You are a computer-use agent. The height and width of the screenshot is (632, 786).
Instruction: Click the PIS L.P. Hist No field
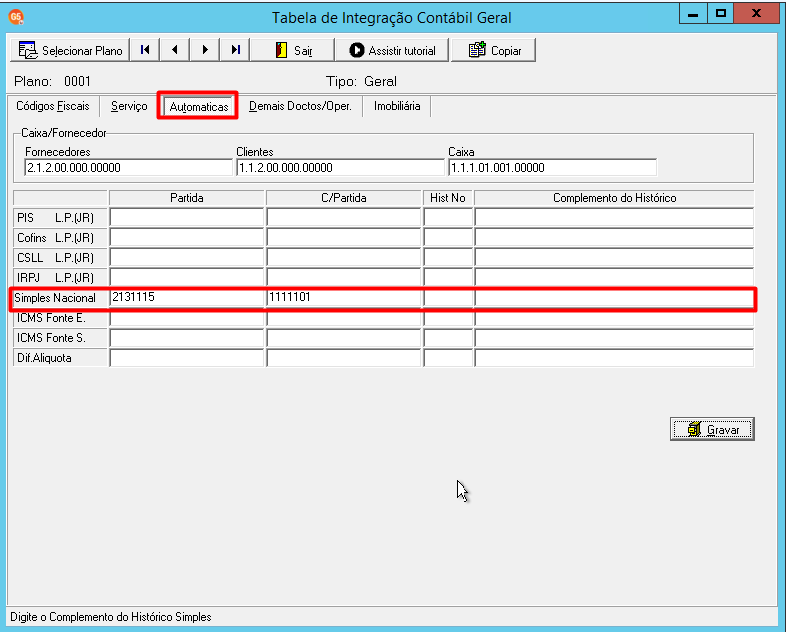pyautogui.click(x=448, y=218)
